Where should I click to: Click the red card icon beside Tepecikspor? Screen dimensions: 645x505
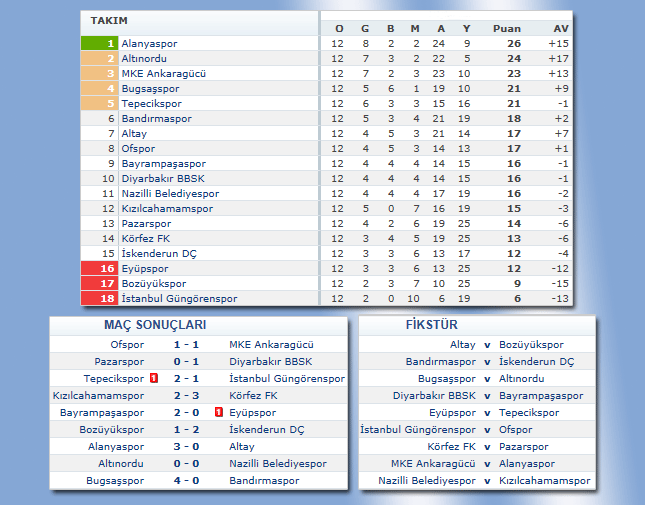154,378
